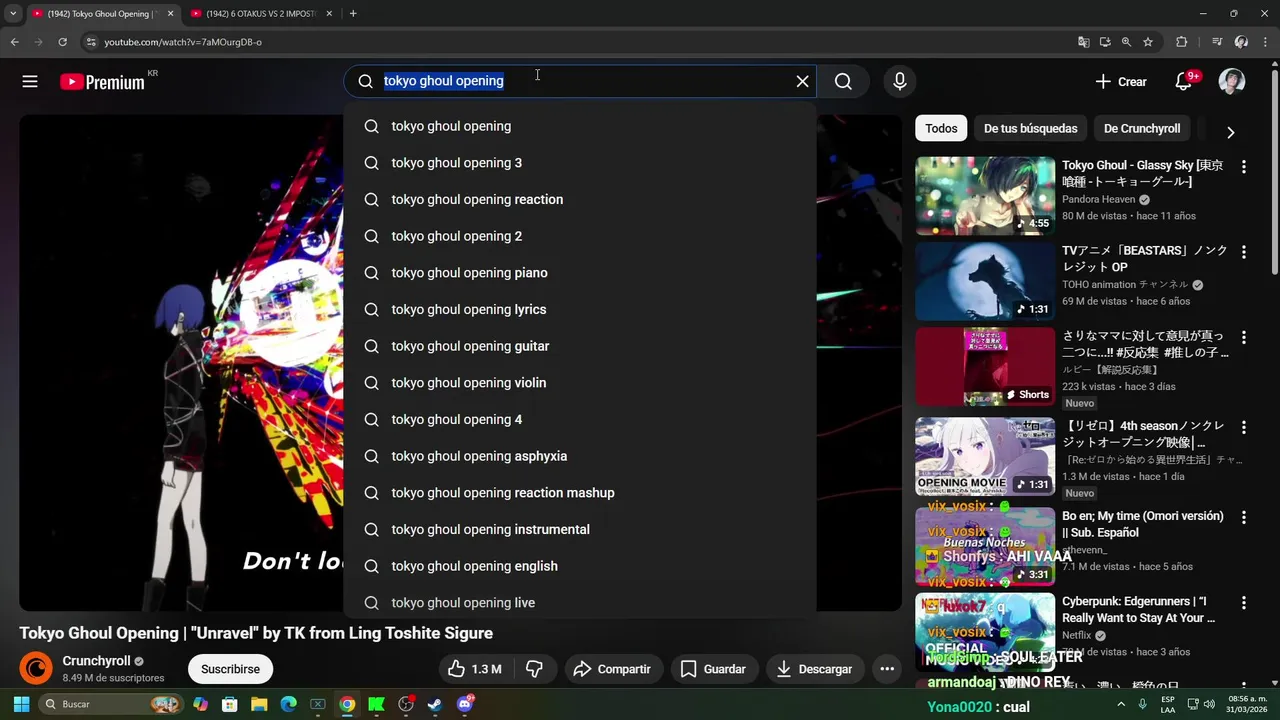
Task: Save video with the Guardar button
Action: (713, 669)
